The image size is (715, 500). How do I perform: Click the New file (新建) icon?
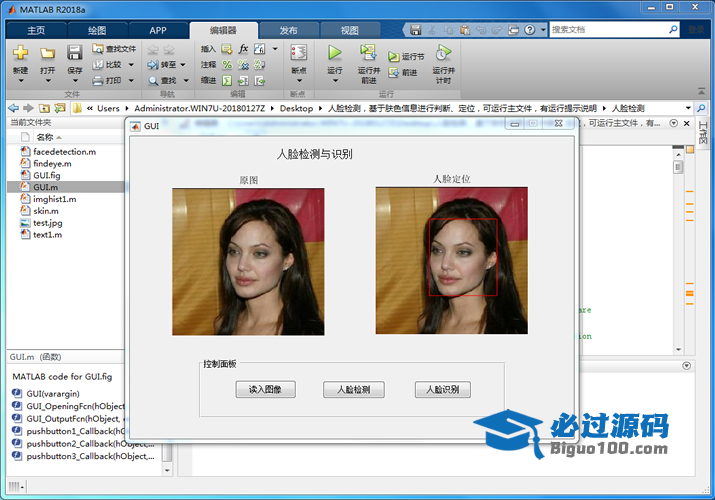pyautogui.click(x=20, y=52)
